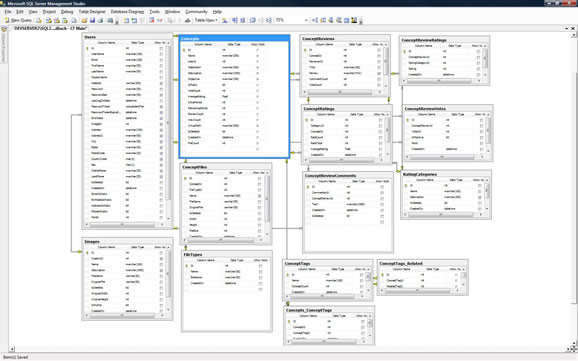The height and width of the screenshot is (361, 578).
Task: Open the auto-hidden Object Explorer side tab
Action: 4,45
